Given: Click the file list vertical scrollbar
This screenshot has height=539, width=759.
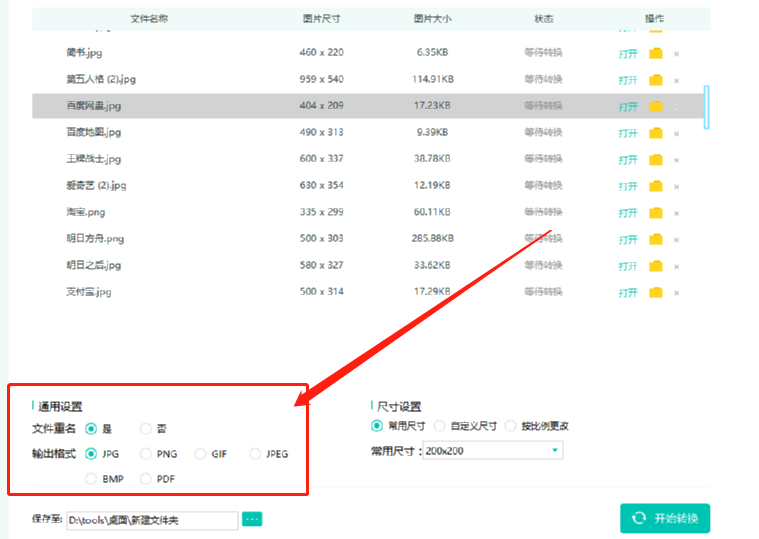Looking at the screenshot, I should 706,107.
